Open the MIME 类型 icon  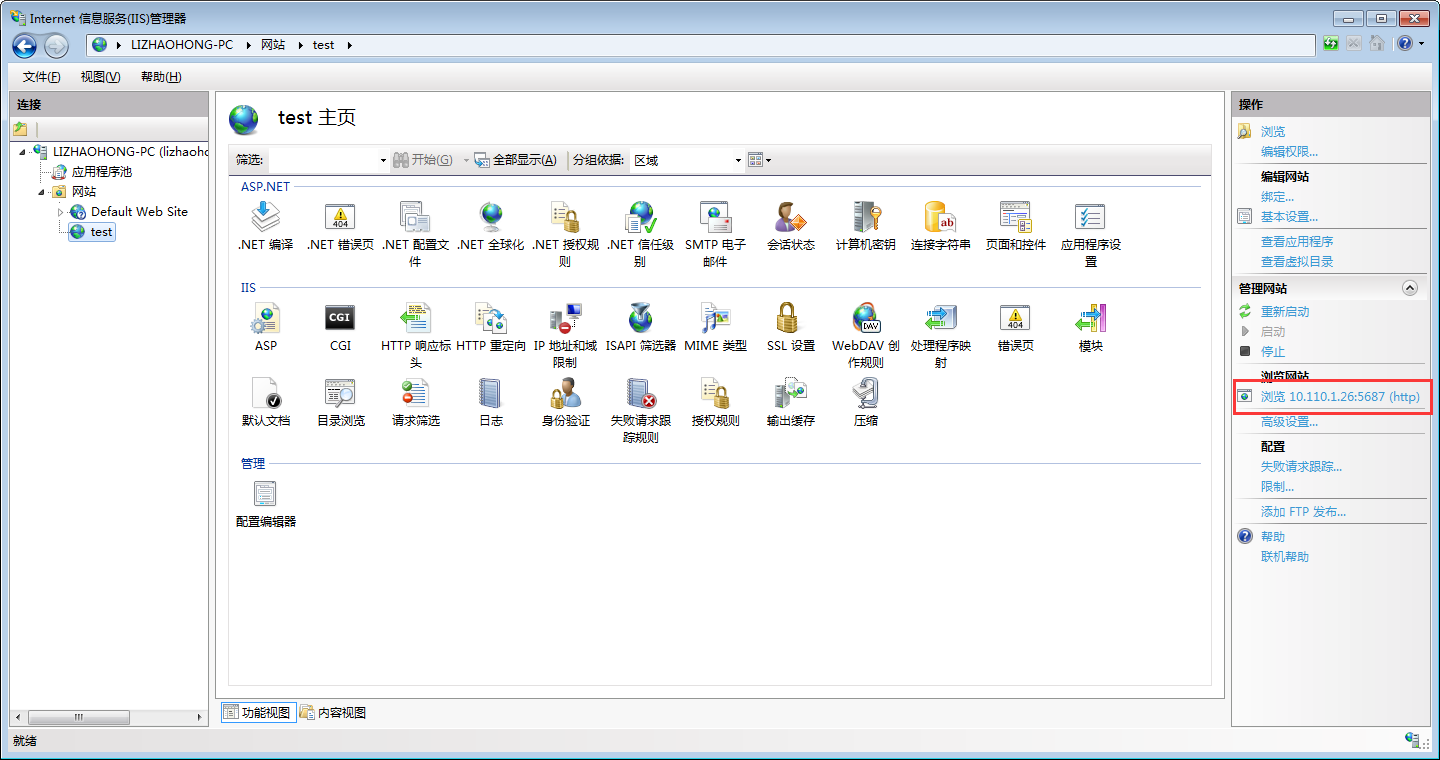(x=715, y=318)
